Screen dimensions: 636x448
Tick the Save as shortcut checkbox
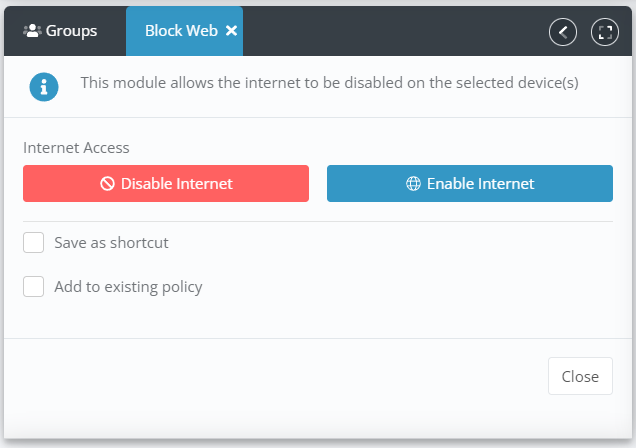[x=34, y=242]
